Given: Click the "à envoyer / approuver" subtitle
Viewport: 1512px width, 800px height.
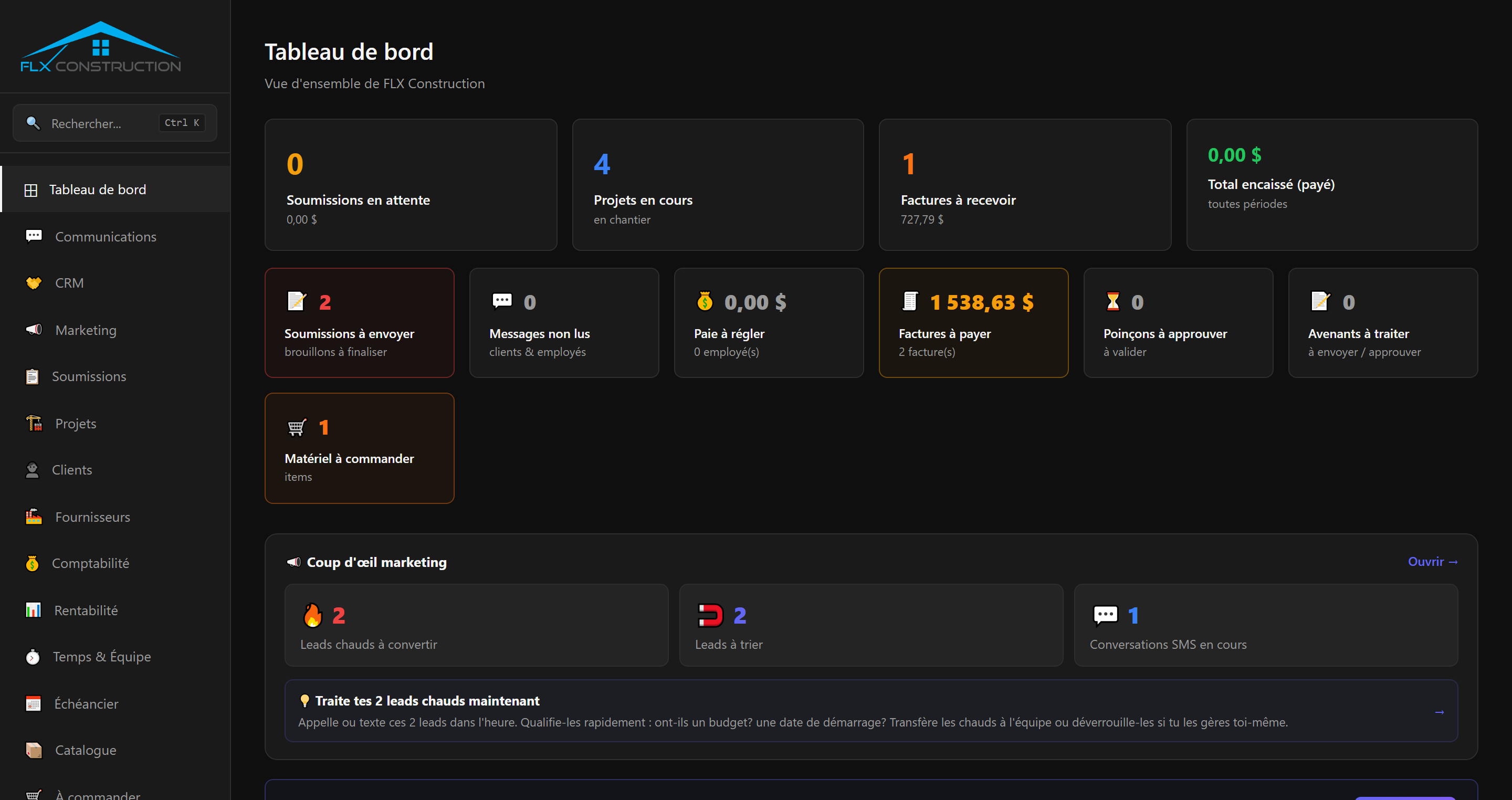Looking at the screenshot, I should pyautogui.click(x=1364, y=352).
